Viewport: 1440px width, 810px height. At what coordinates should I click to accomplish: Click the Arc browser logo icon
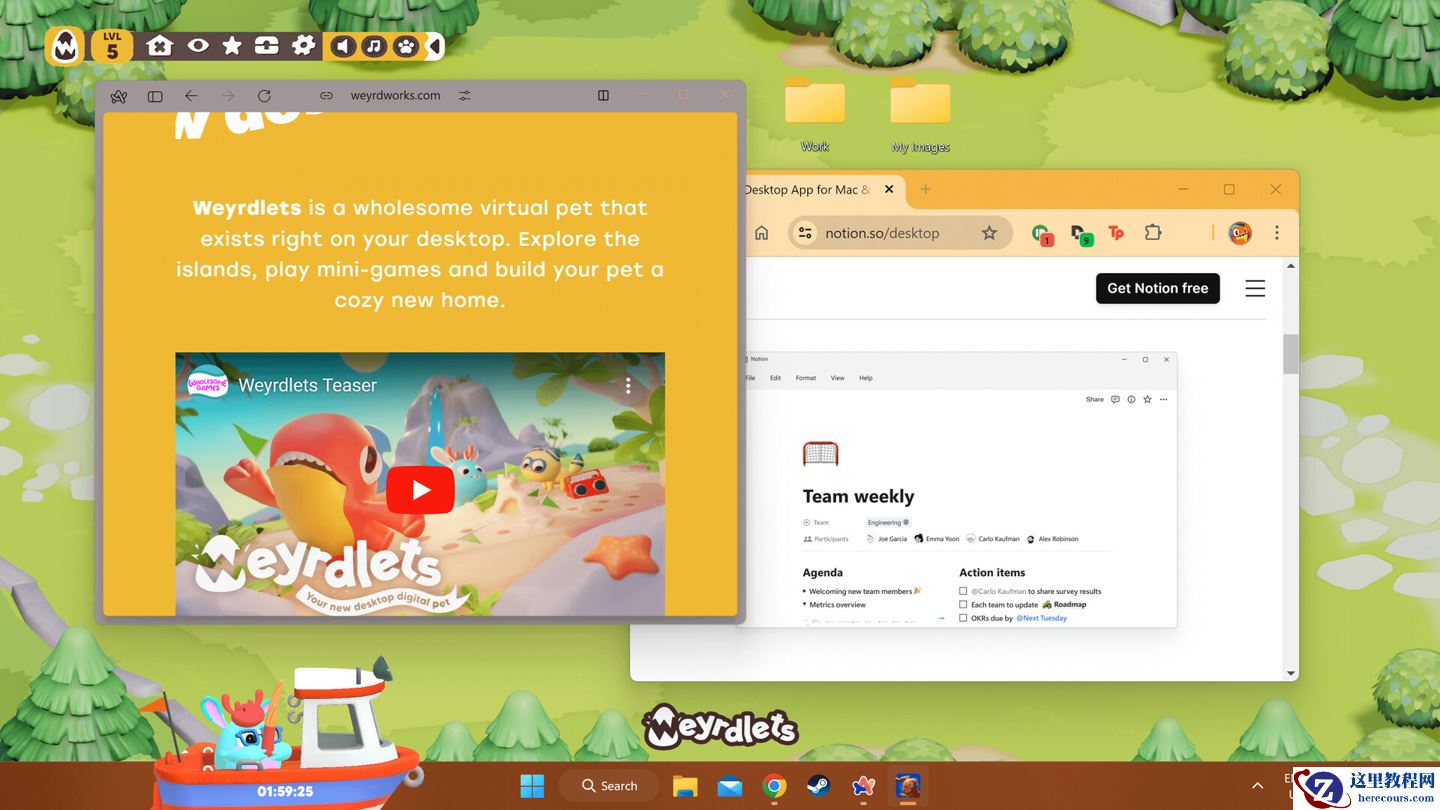click(x=119, y=96)
